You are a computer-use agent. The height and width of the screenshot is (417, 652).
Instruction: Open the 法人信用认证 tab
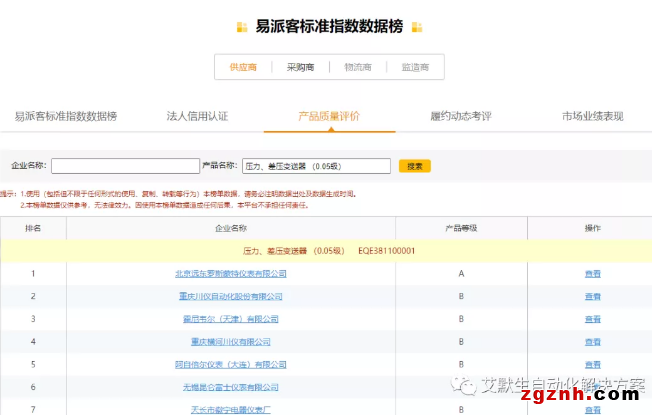(198, 116)
